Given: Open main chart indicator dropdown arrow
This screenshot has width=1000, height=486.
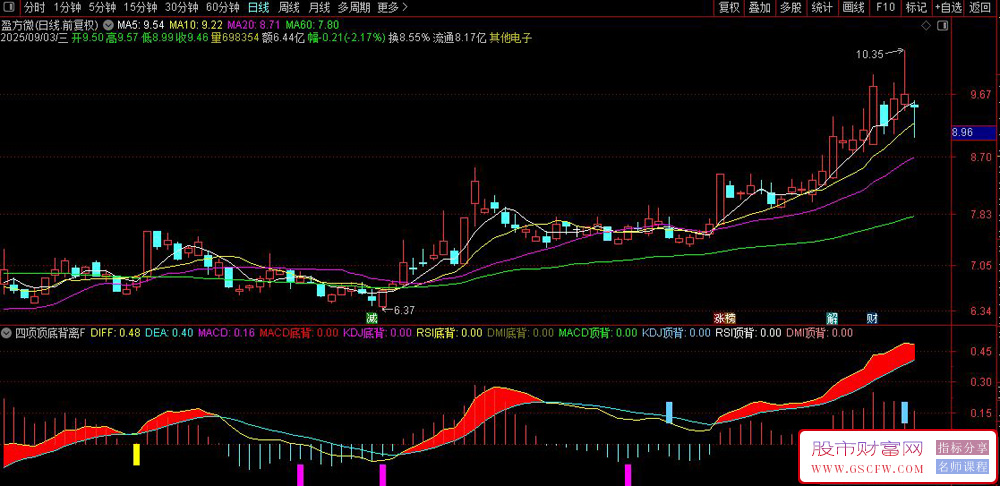Looking at the screenshot, I should [109, 26].
